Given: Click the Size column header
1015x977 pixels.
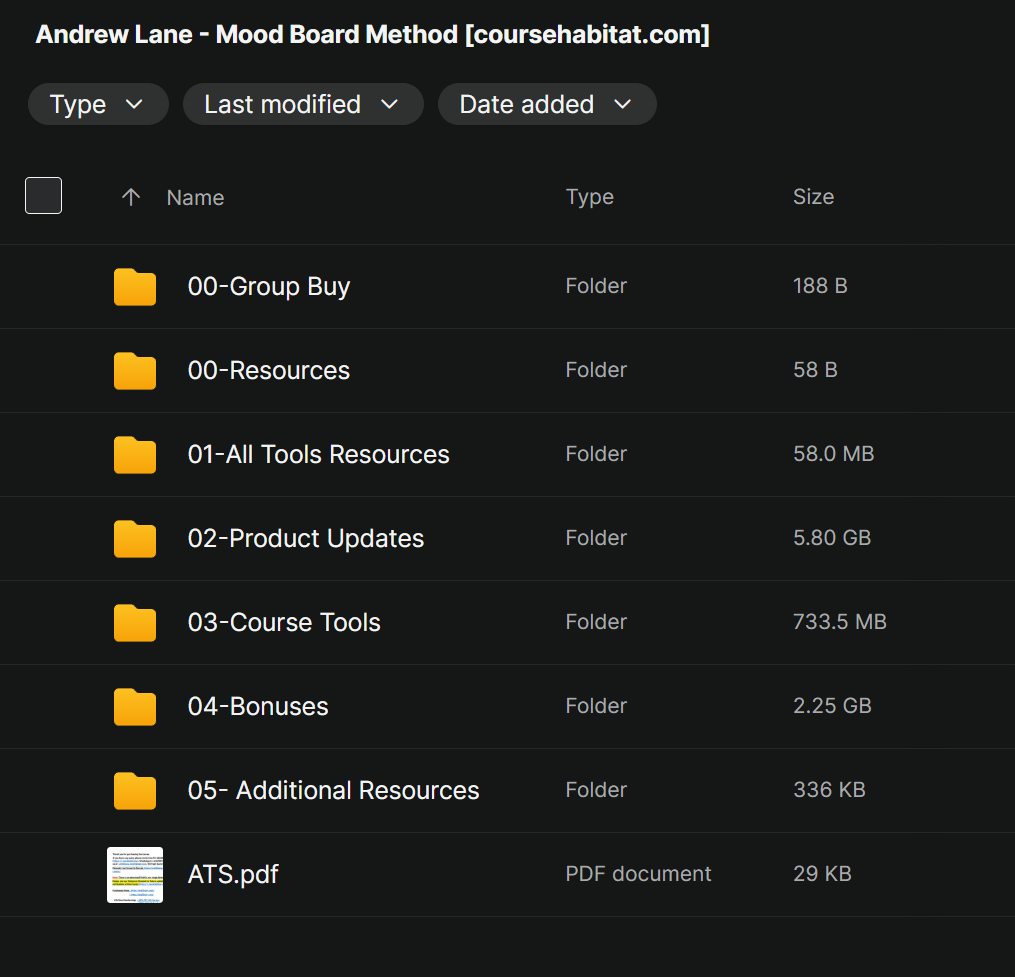Looking at the screenshot, I should [813, 197].
